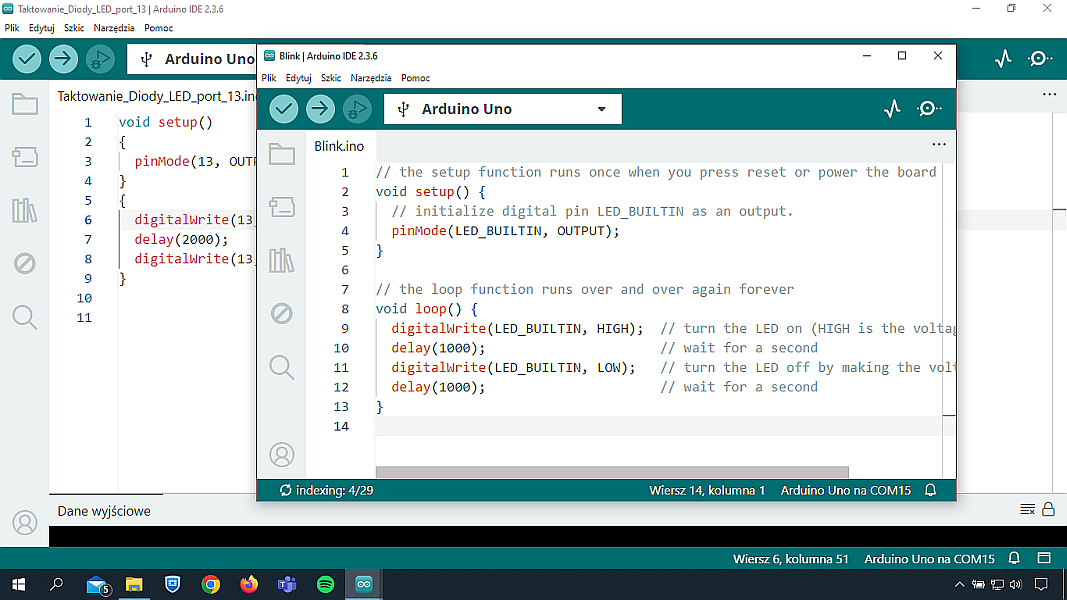The image size is (1067, 600).
Task: Open Mail app from taskbar
Action: [97, 584]
